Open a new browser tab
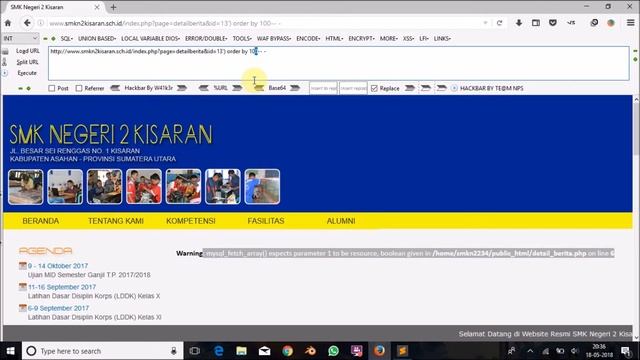Viewport: 640px width, 360px height. 113,7
